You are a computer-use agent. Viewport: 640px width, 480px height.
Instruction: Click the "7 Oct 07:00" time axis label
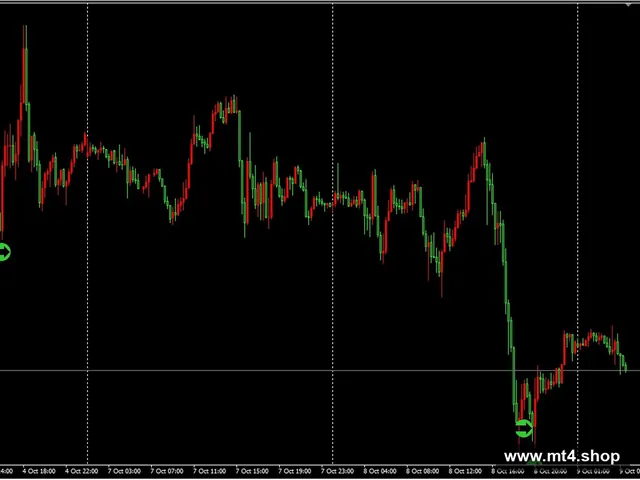(167, 471)
